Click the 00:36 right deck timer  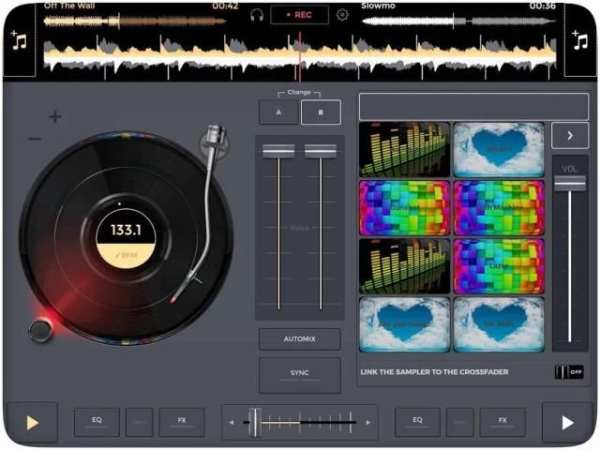click(x=543, y=6)
